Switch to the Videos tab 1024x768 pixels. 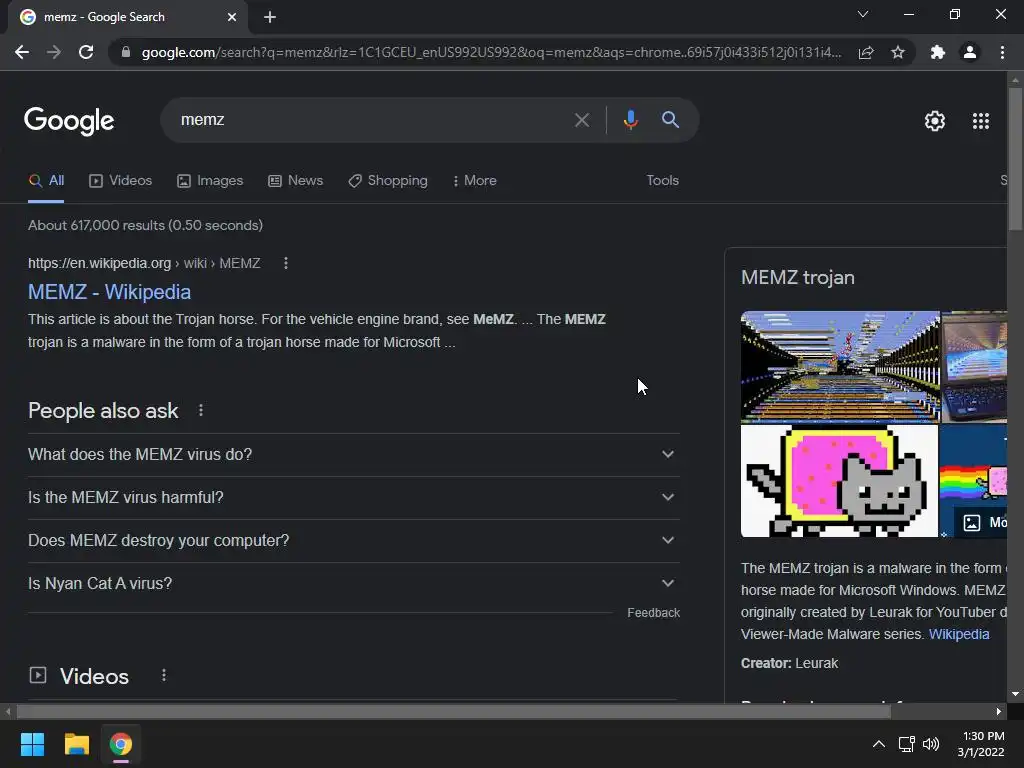pos(120,181)
